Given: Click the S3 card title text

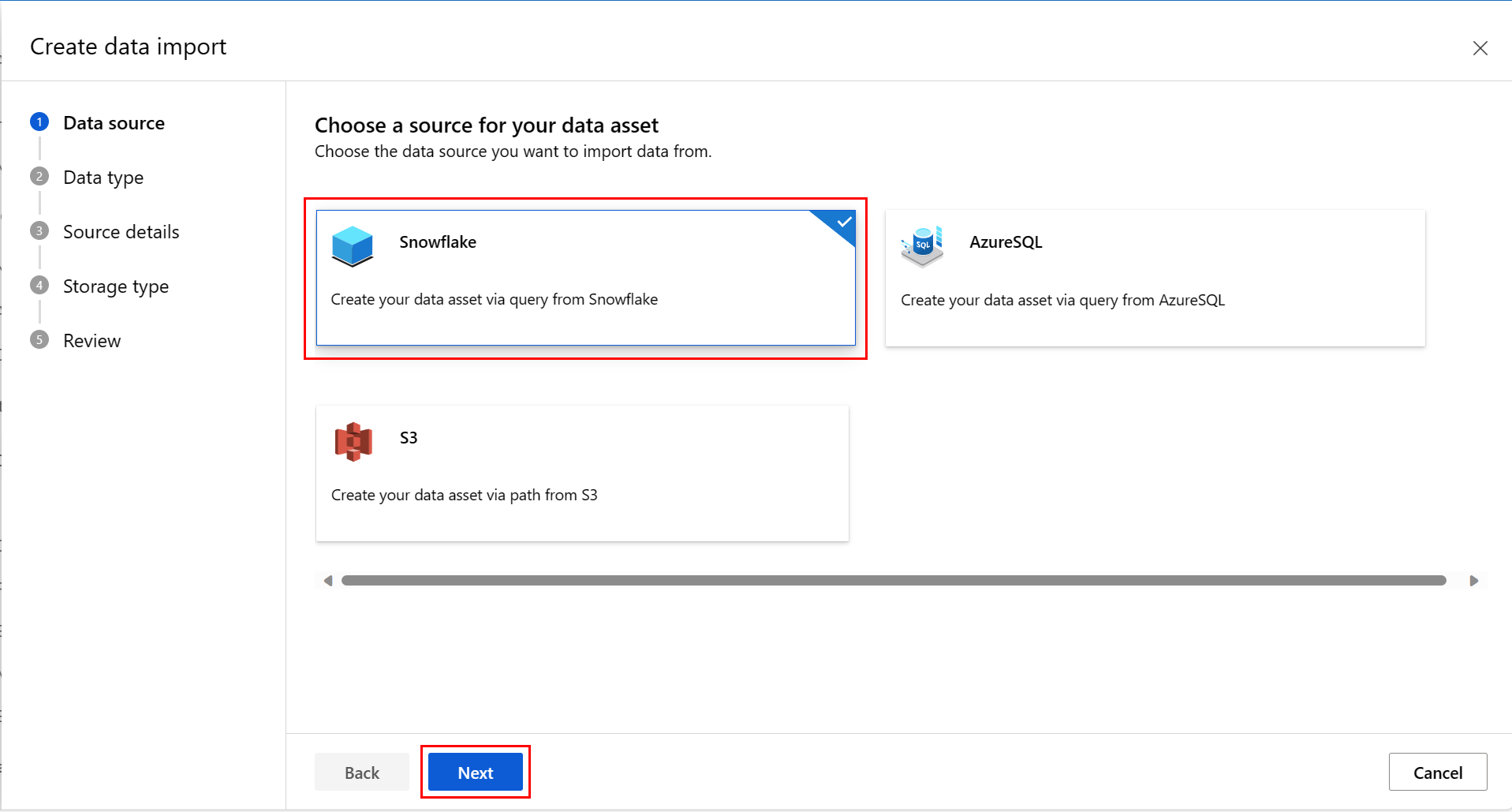Looking at the screenshot, I should (x=409, y=438).
